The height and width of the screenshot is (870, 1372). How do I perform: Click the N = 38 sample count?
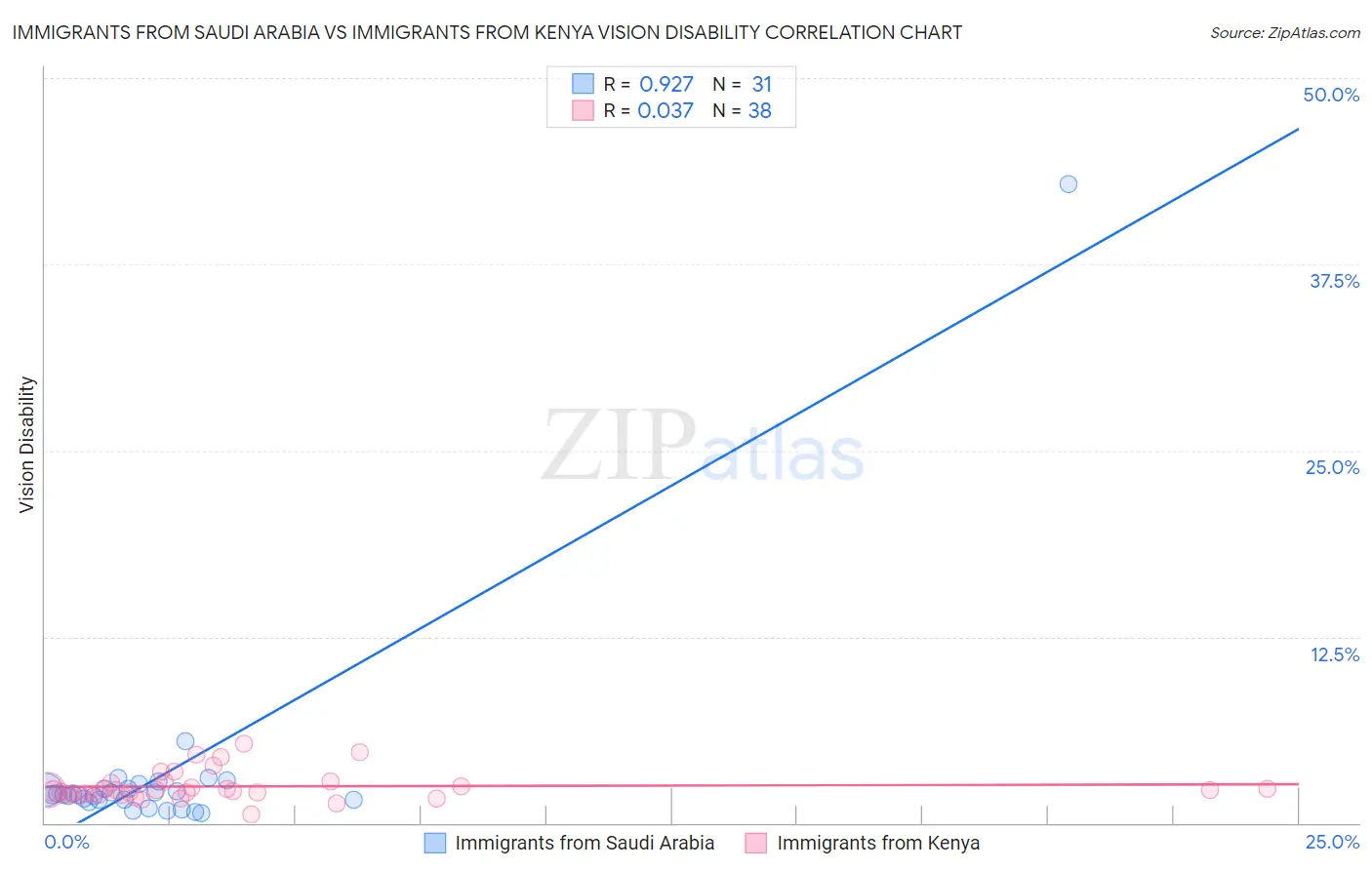742,110
